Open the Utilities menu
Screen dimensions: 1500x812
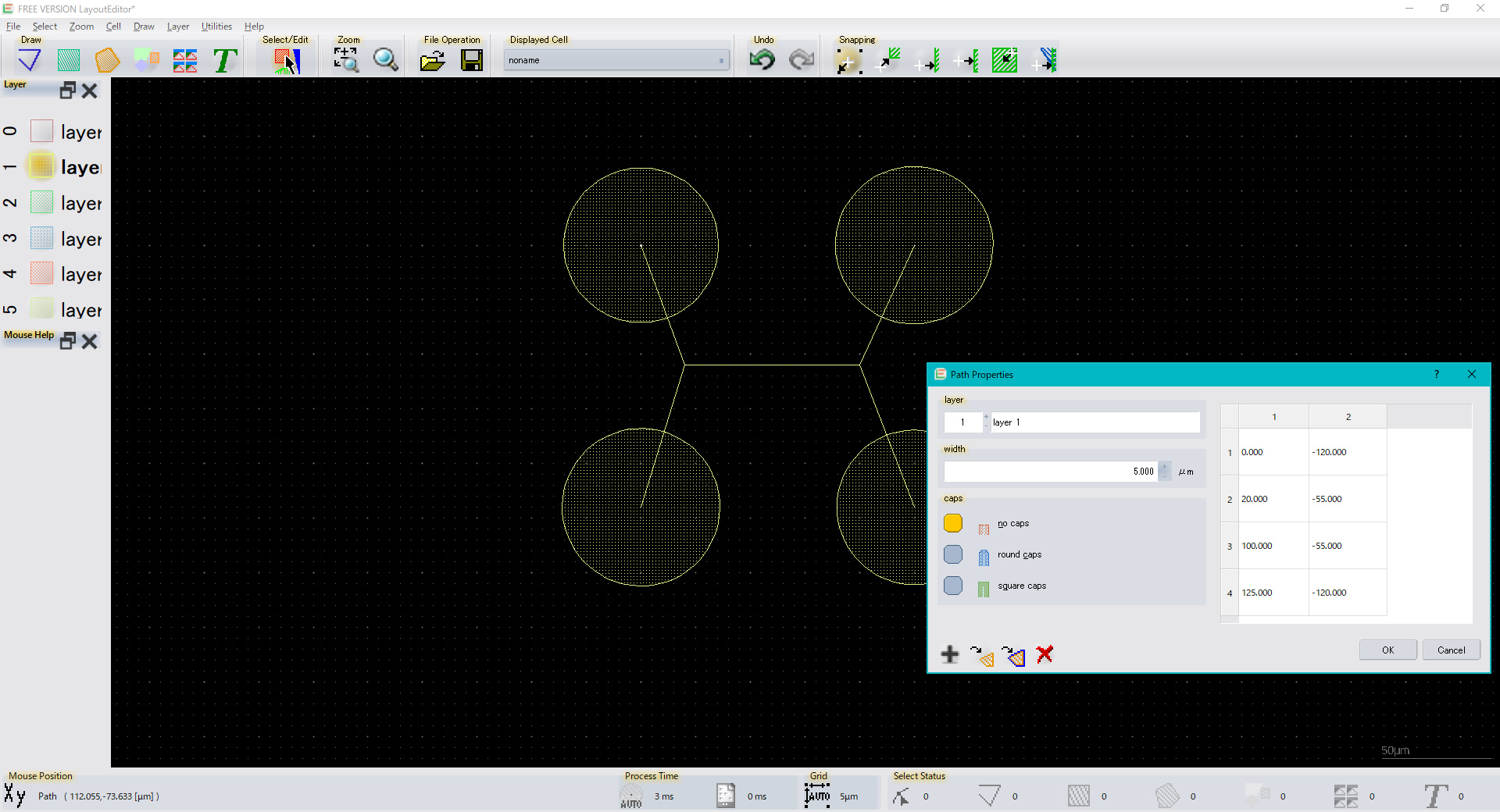[216, 27]
